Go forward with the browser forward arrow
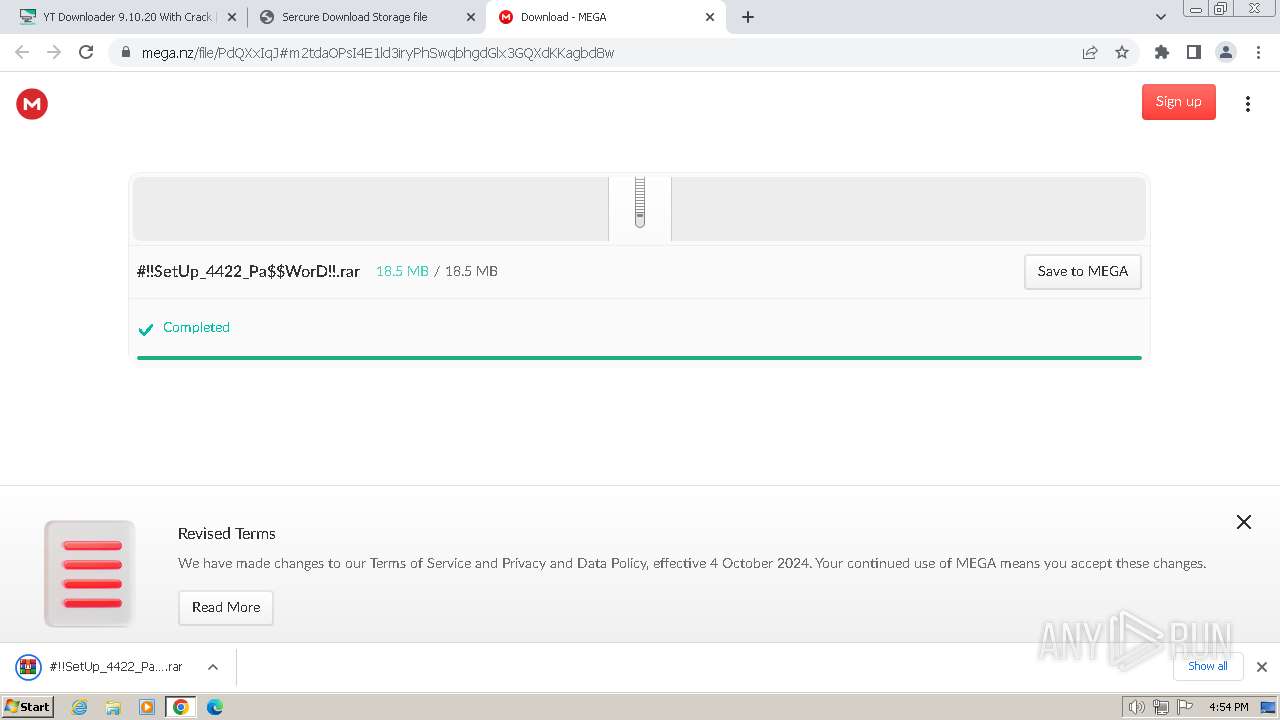This screenshot has height=720, width=1280. (x=54, y=52)
